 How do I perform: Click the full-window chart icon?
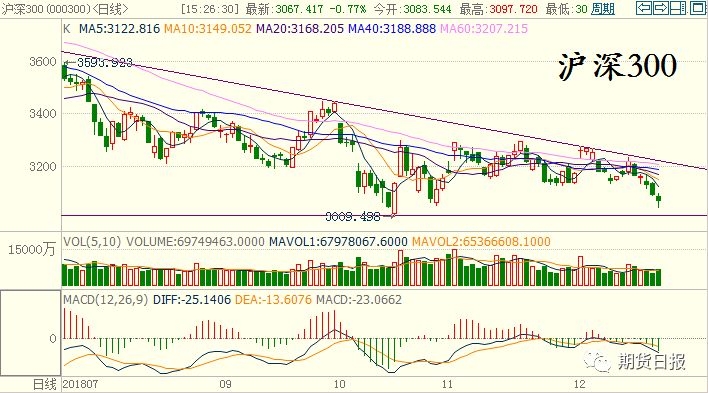point(696,8)
